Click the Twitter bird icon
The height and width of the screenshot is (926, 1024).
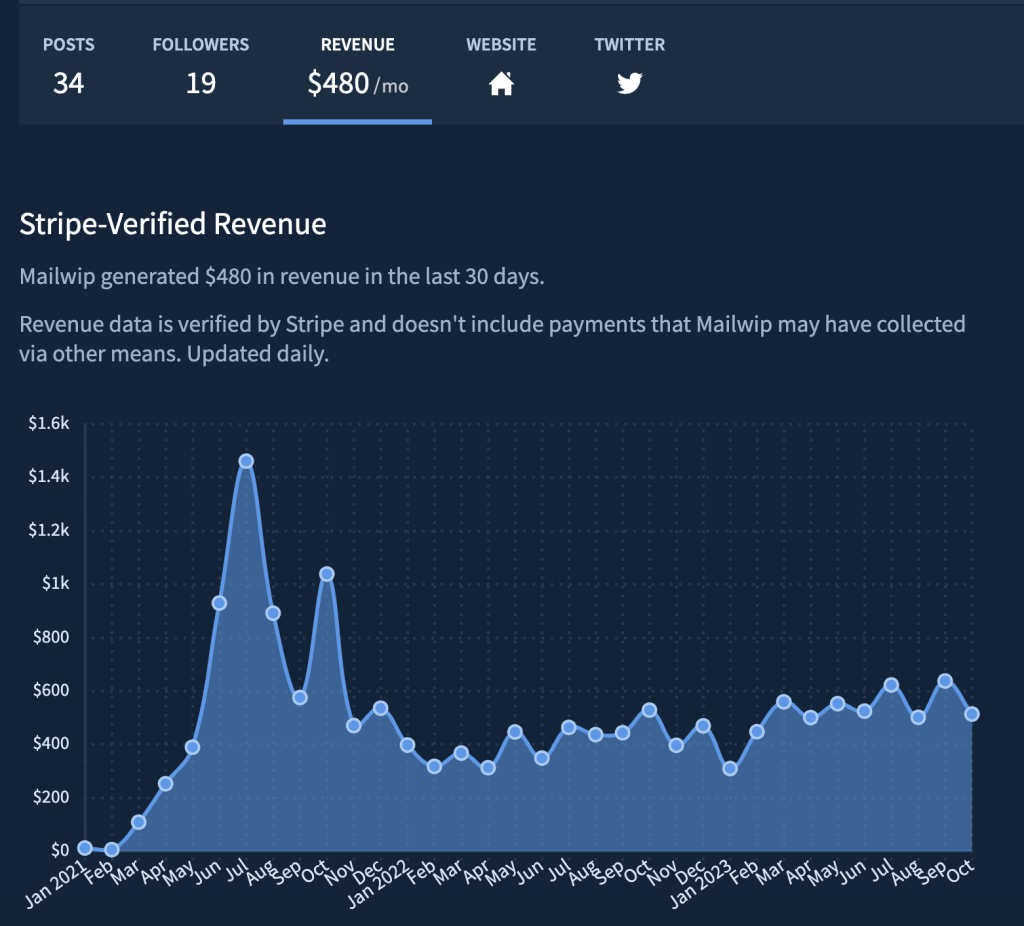click(x=629, y=84)
